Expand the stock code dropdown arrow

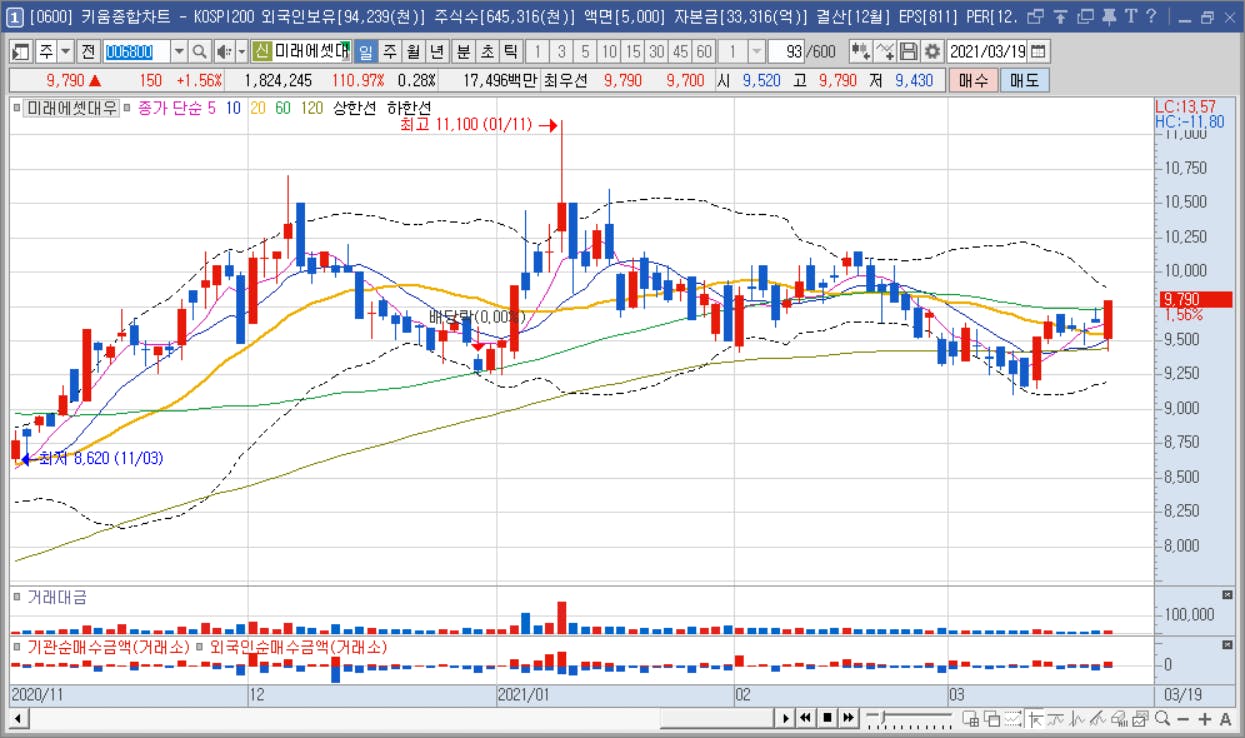(x=179, y=52)
